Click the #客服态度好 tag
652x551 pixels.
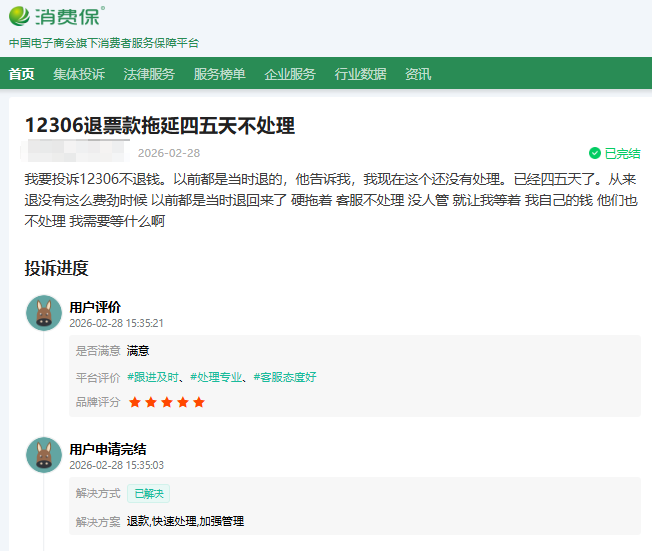tap(284, 377)
